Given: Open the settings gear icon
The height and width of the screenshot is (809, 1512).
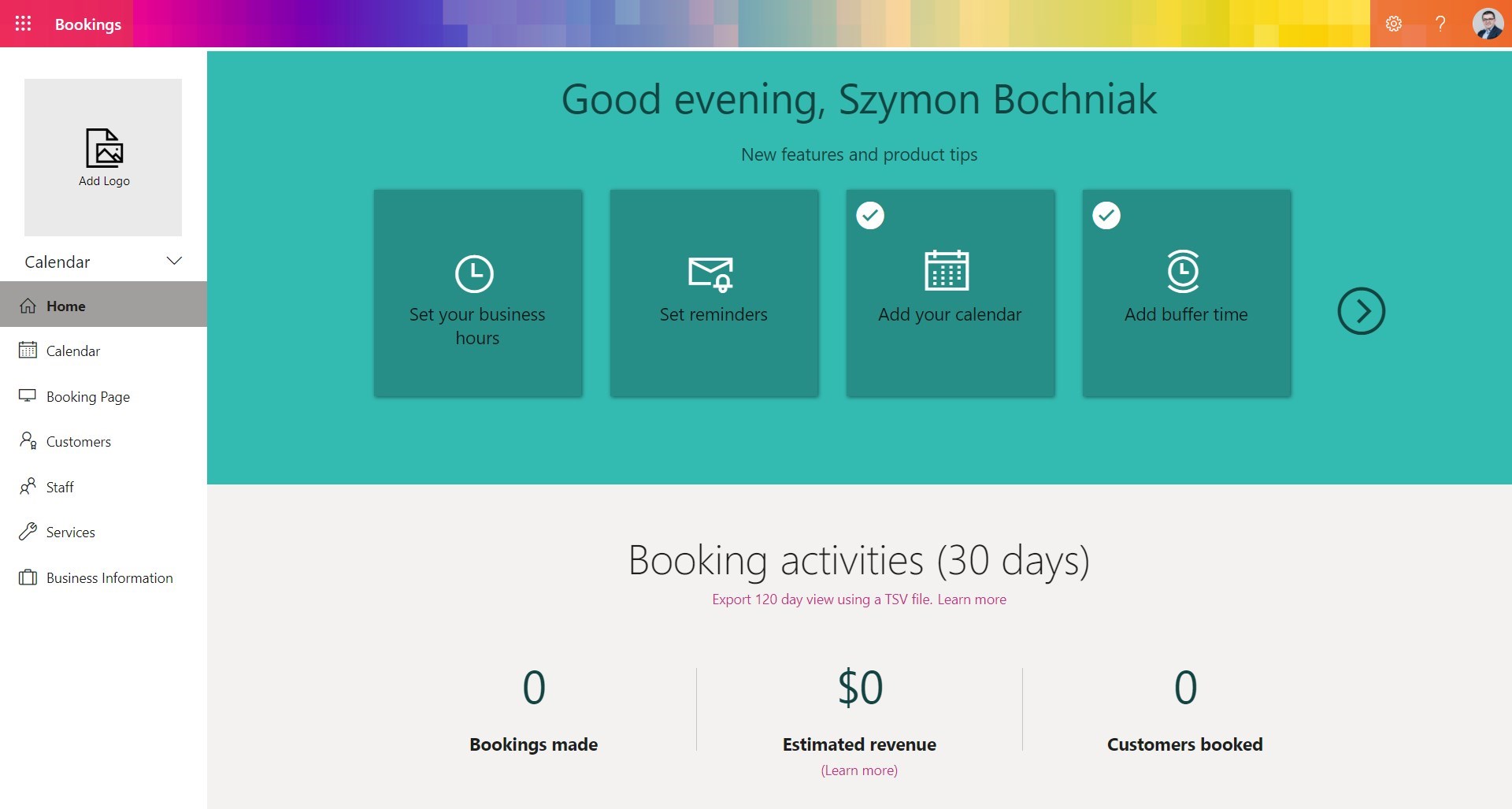Looking at the screenshot, I should click(x=1394, y=24).
